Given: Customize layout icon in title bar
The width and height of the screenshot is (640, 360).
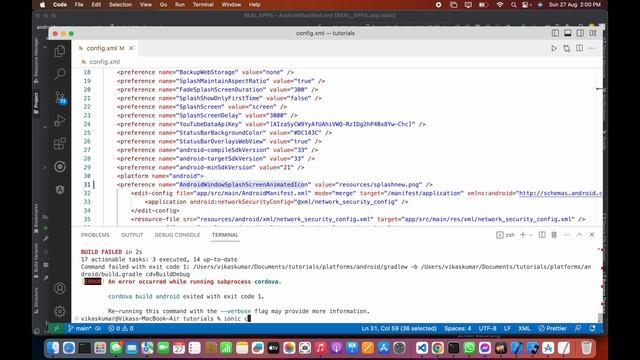Looking at the screenshot, I should pos(593,33).
